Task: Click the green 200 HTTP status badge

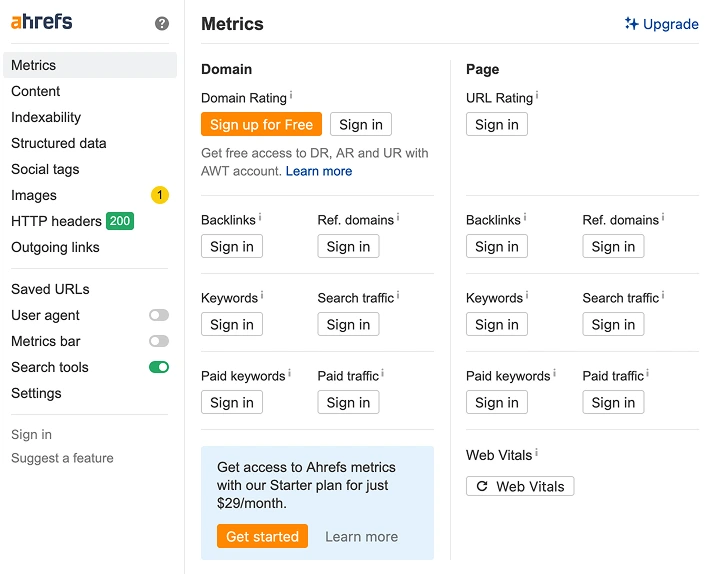Action: click(120, 221)
